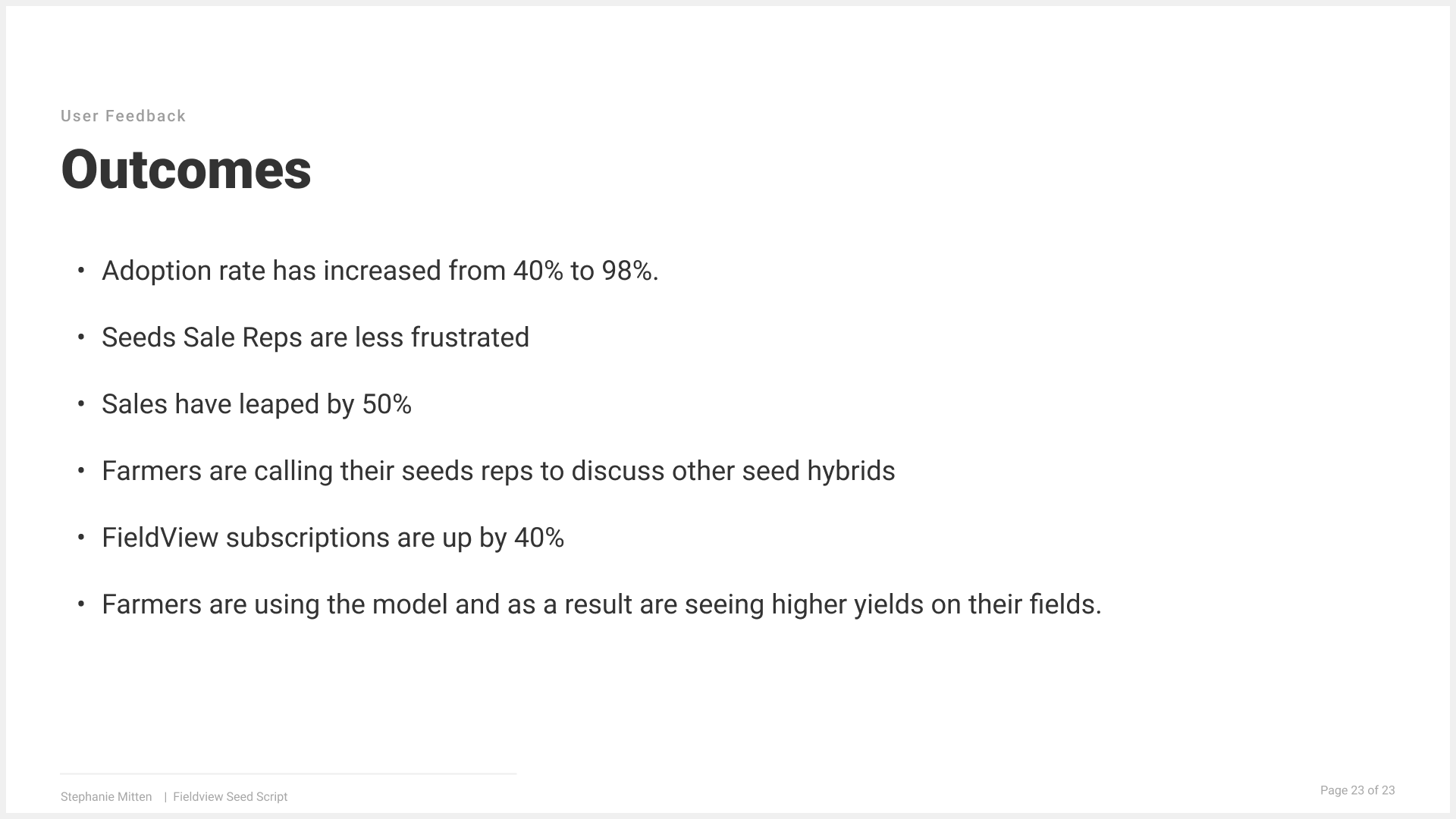Click the Page 23 of 23 indicator
This screenshot has width=1456, height=819.
tap(1357, 790)
